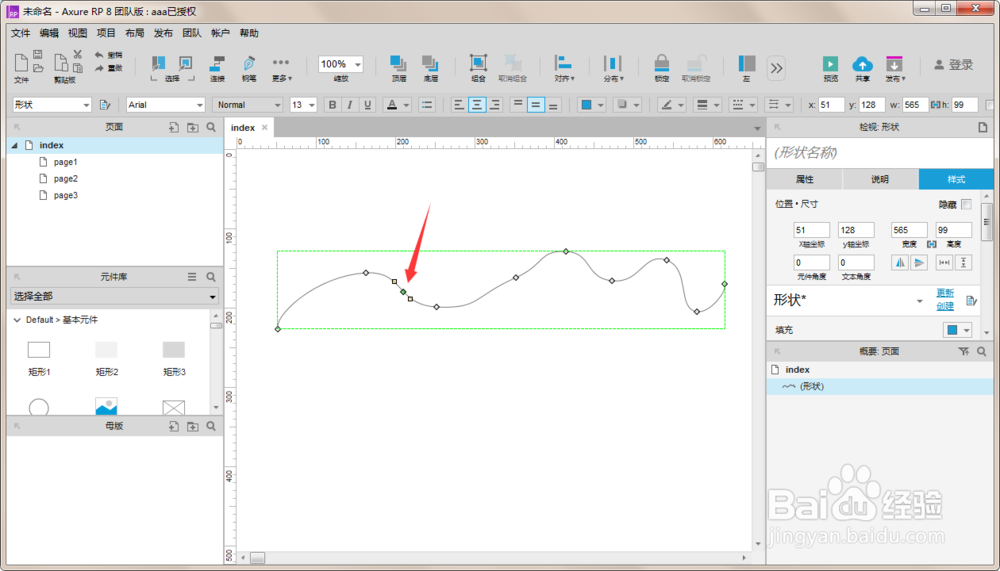Collapse the index page tree node
The height and width of the screenshot is (571, 1000).
(x=15, y=145)
